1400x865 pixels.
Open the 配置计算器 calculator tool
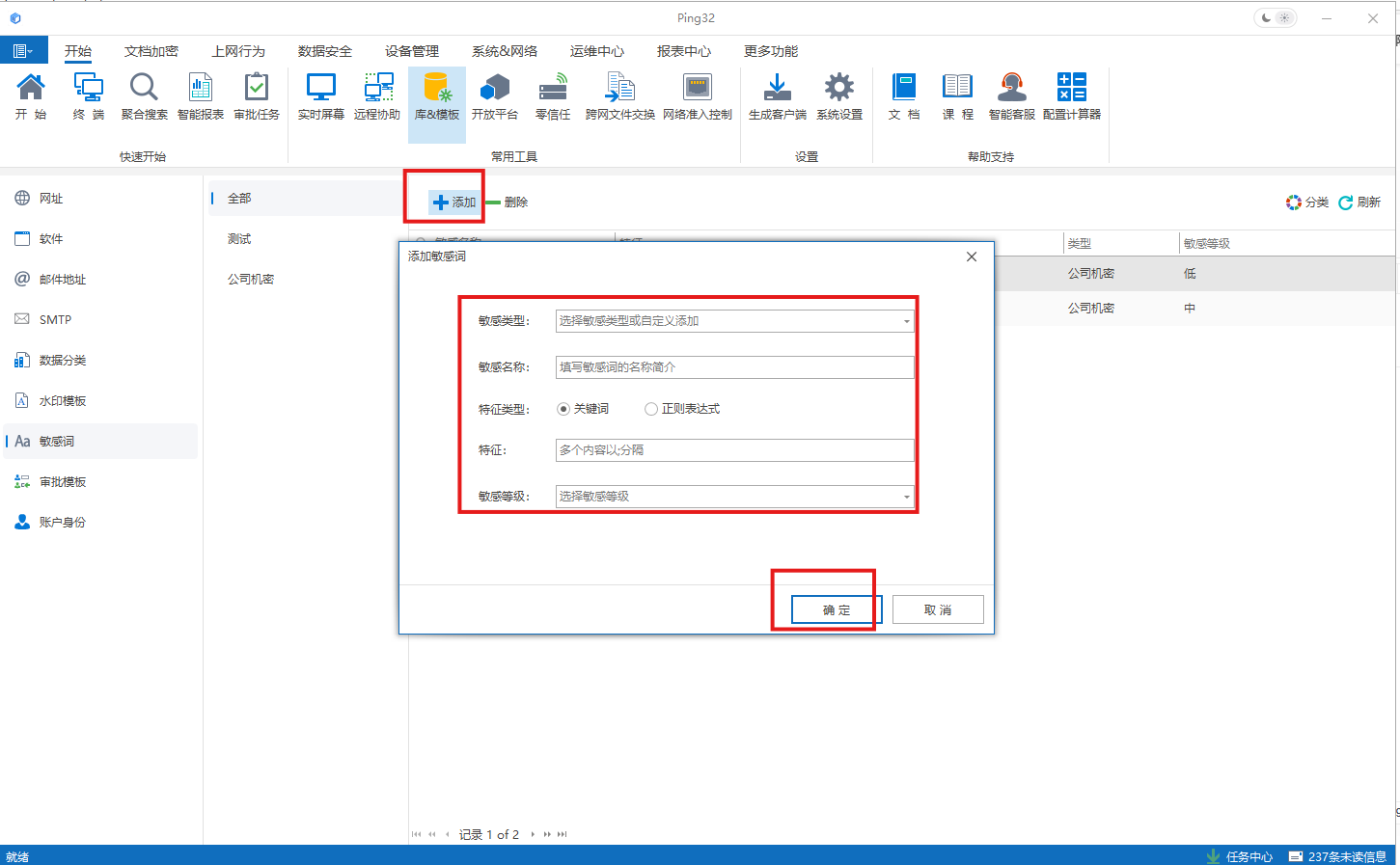pos(1070,95)
